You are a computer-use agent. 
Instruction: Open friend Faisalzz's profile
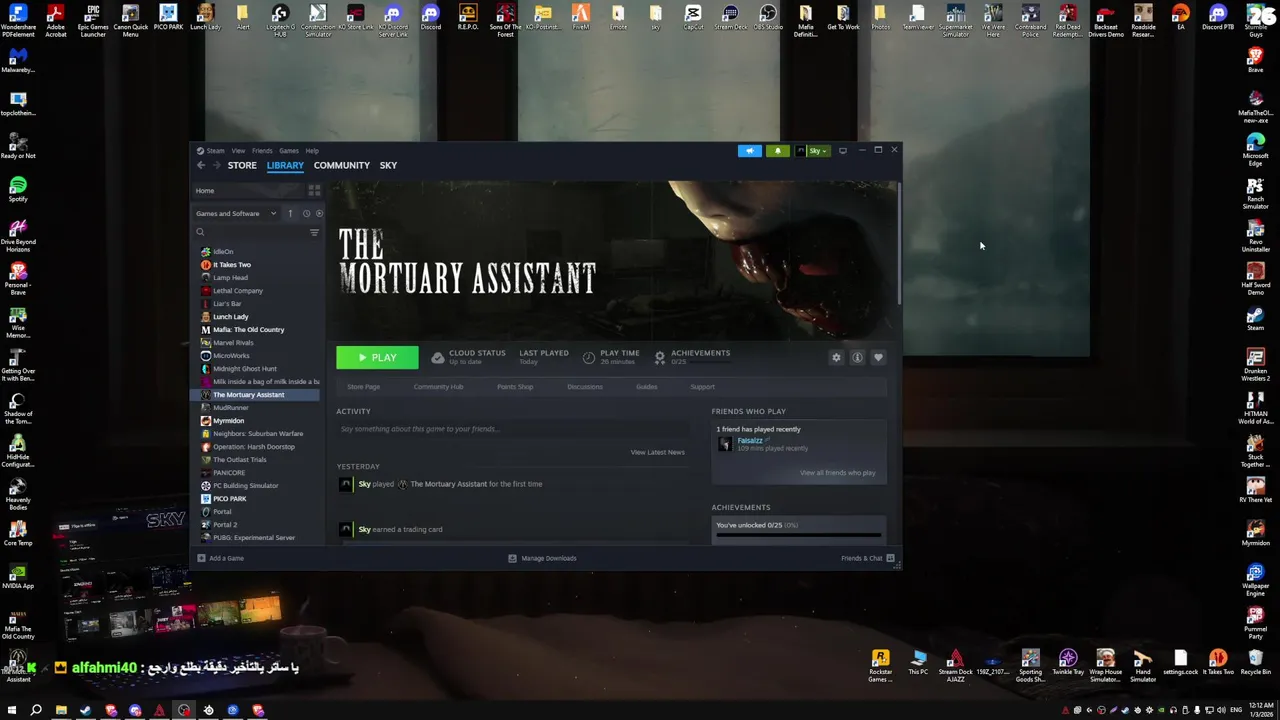click(x=749, y=441)
